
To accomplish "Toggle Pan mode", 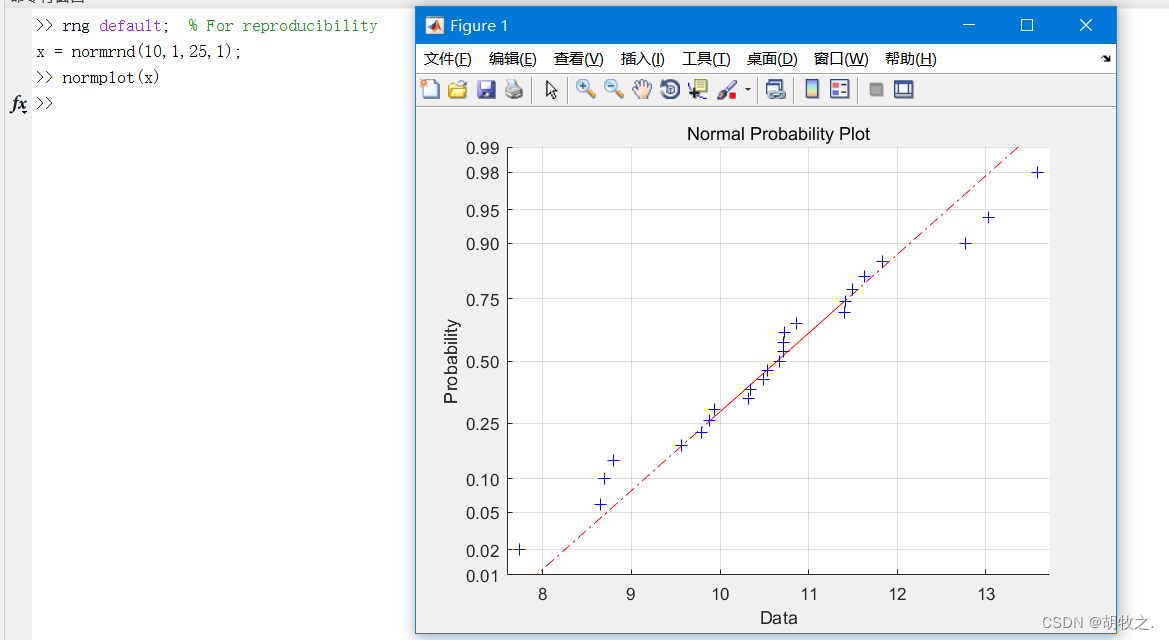I will pyautogui.click(x=642, y=89).
